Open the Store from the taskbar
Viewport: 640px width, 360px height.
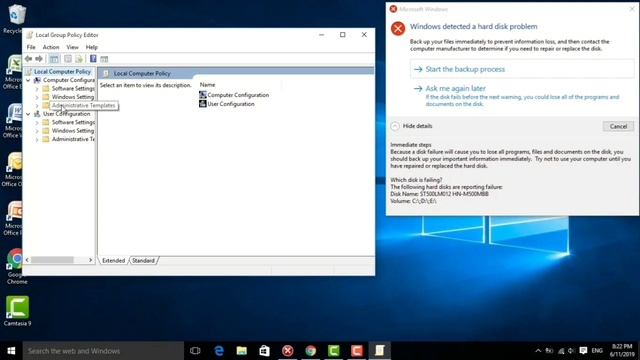coord(264,351)
